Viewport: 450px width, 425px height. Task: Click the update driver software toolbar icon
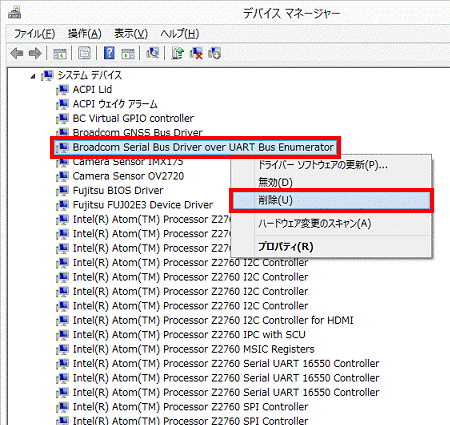pos(178,53)
